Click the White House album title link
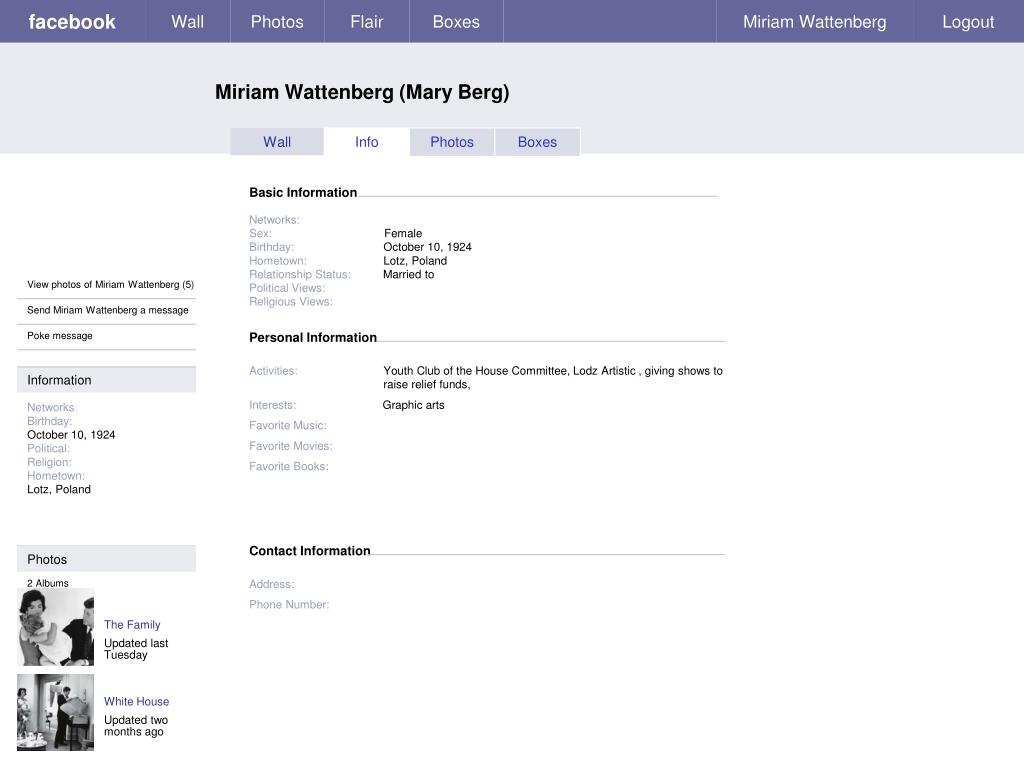The height and width of the screenshot is (768, 1024). (136, 701)
